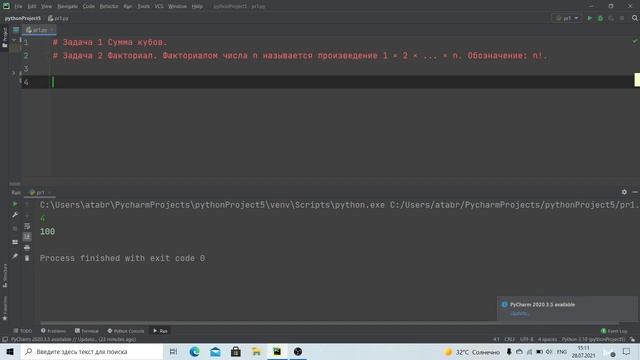The width and height of the screenshot is (640, 360).
Task: Open the File menu
Action: click(x=18, y=7)
